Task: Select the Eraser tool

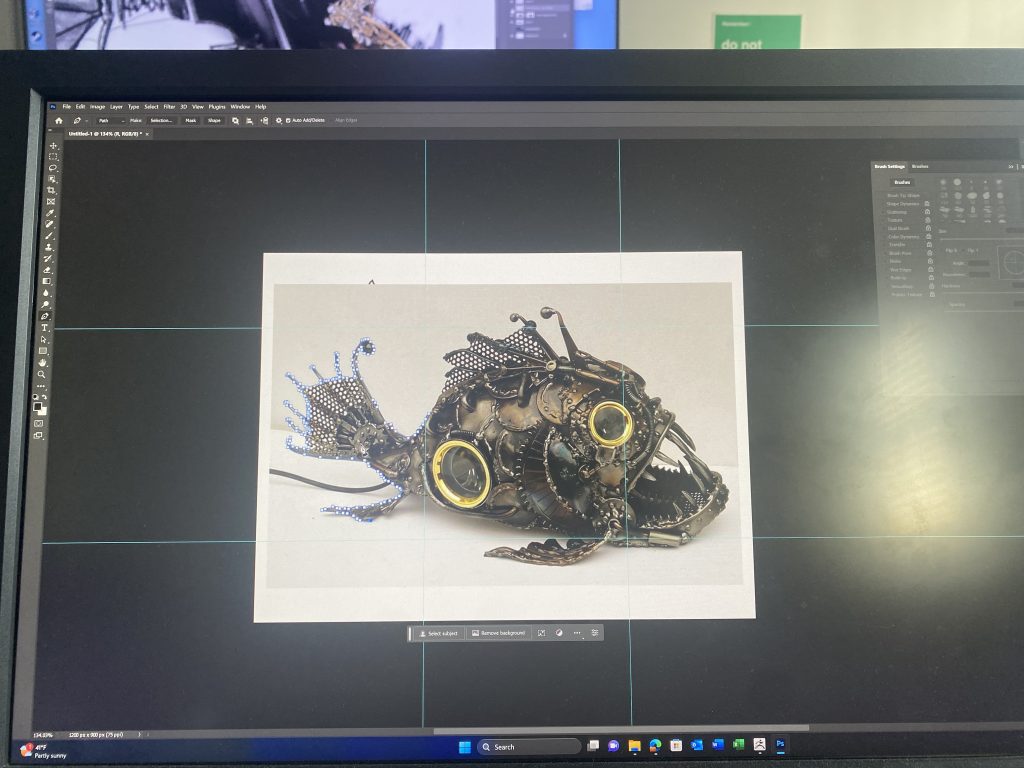Action: [47, 270]
